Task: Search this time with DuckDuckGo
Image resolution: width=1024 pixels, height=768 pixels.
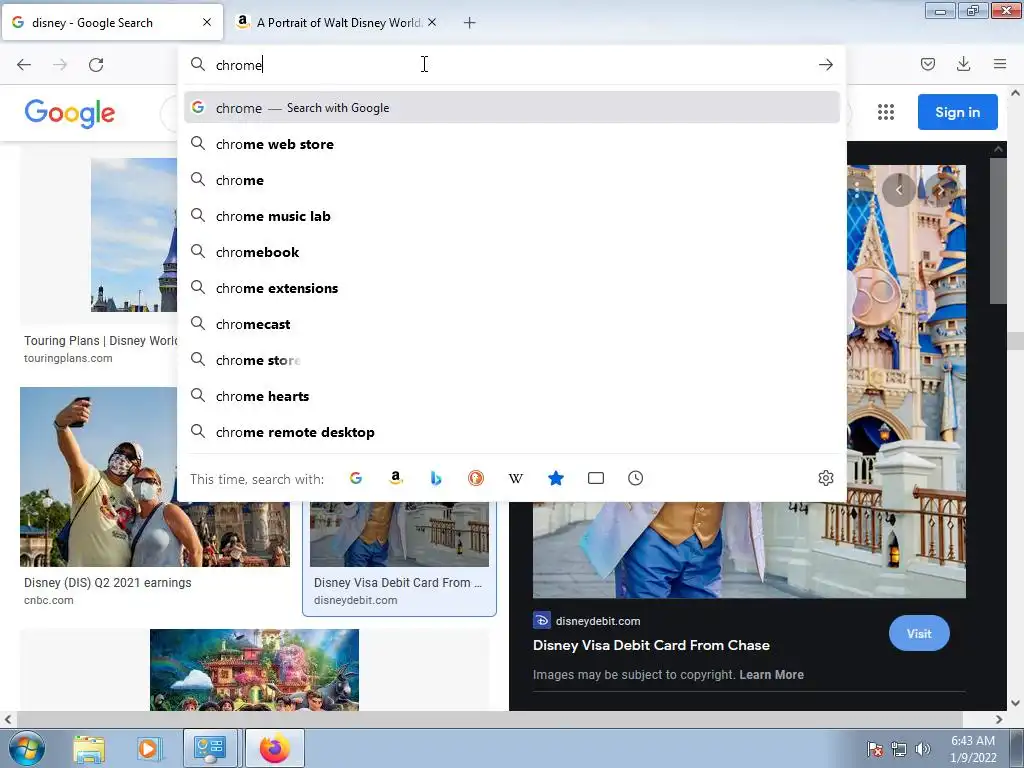Action: [x=475, y=478]
